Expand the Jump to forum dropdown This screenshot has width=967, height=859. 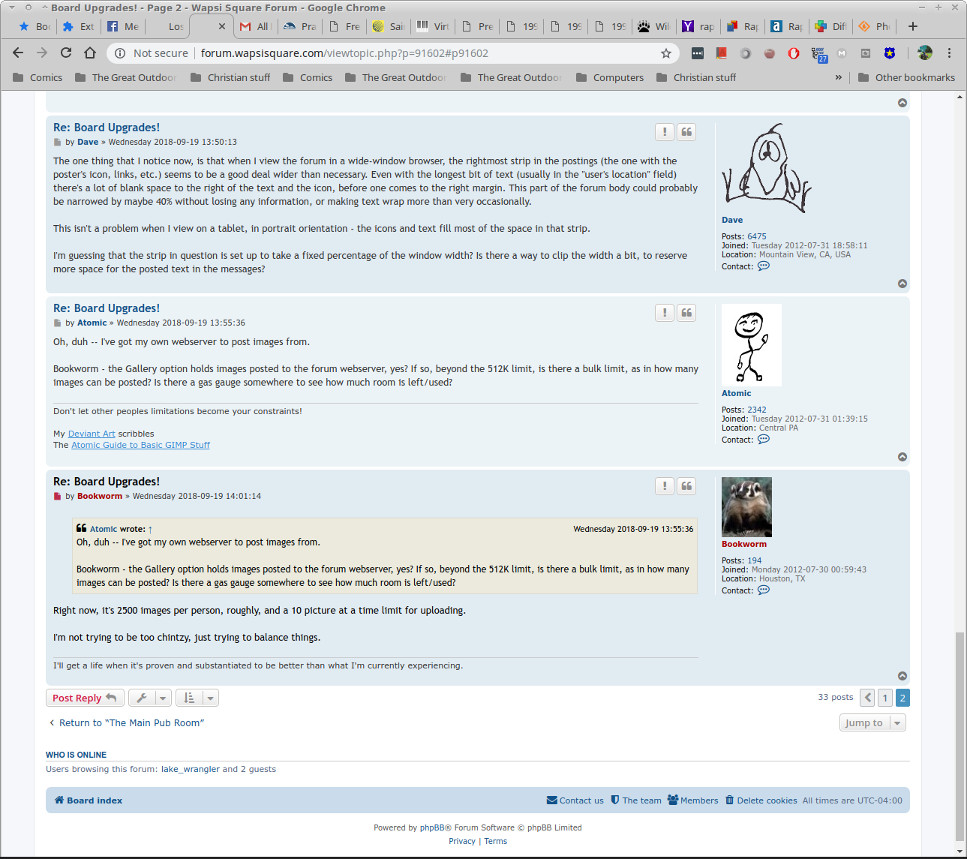[x=871, y=723]
